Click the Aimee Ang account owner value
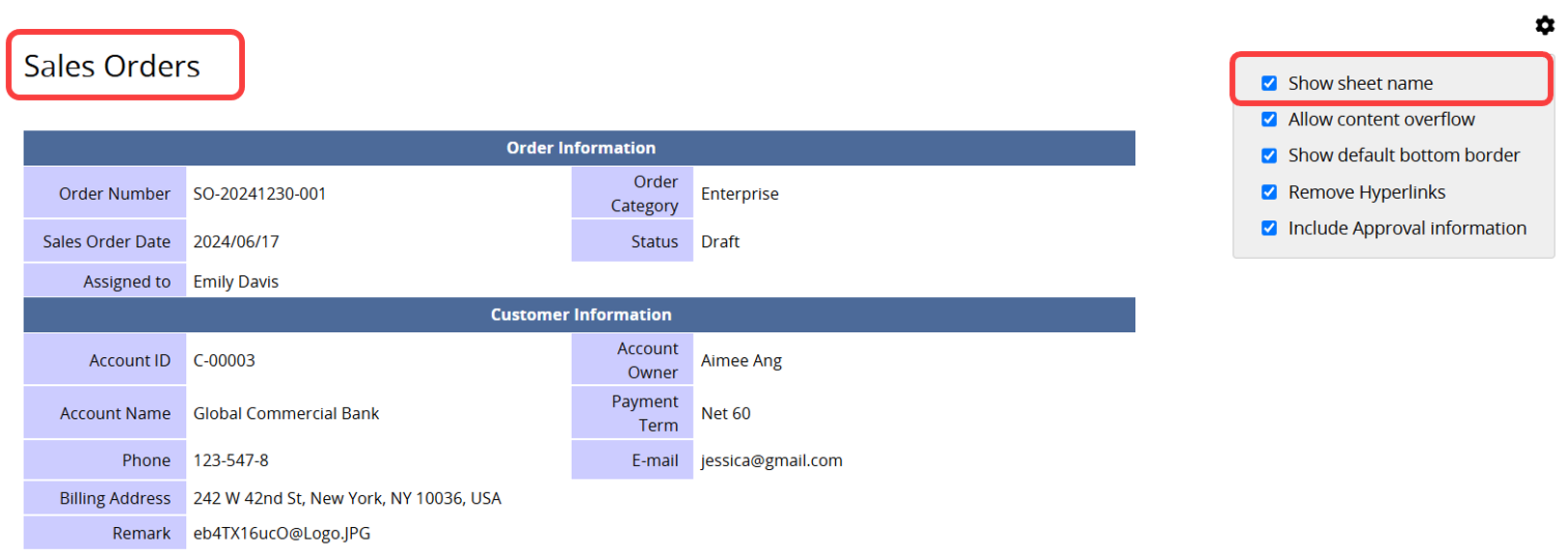Screen dimensions: 1568x554 (x=742, y=360)
